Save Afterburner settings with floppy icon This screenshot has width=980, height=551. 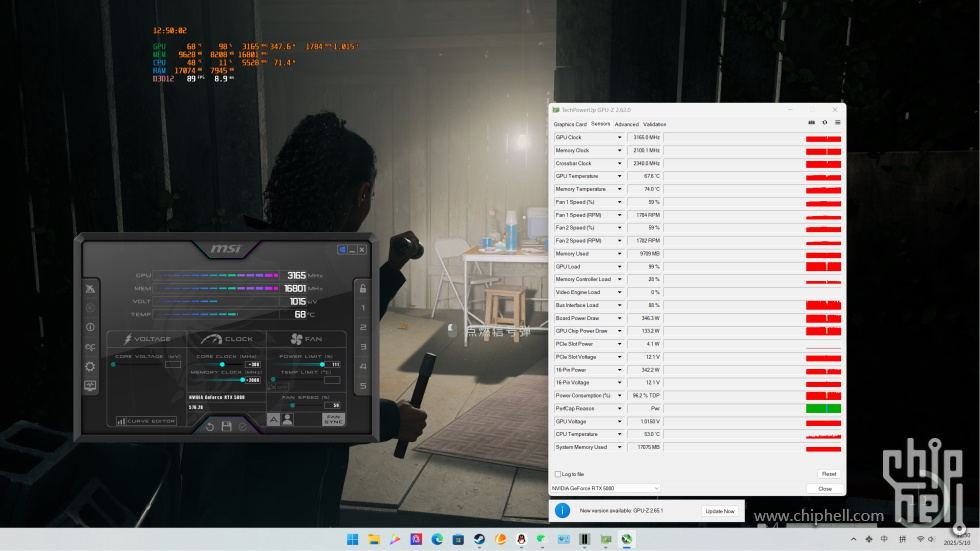point(226,426)
